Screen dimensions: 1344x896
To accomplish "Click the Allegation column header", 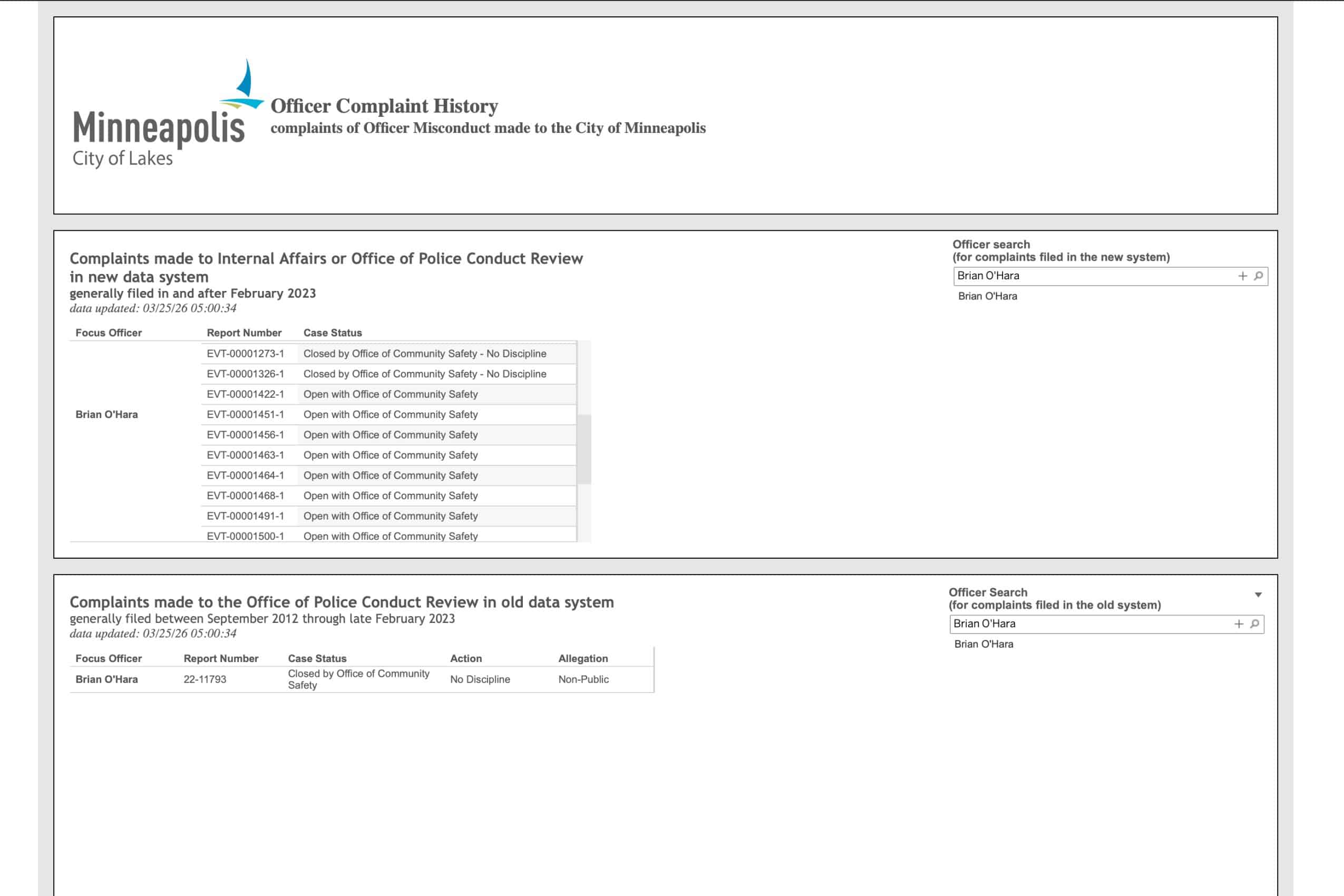I will click(583, 658).
